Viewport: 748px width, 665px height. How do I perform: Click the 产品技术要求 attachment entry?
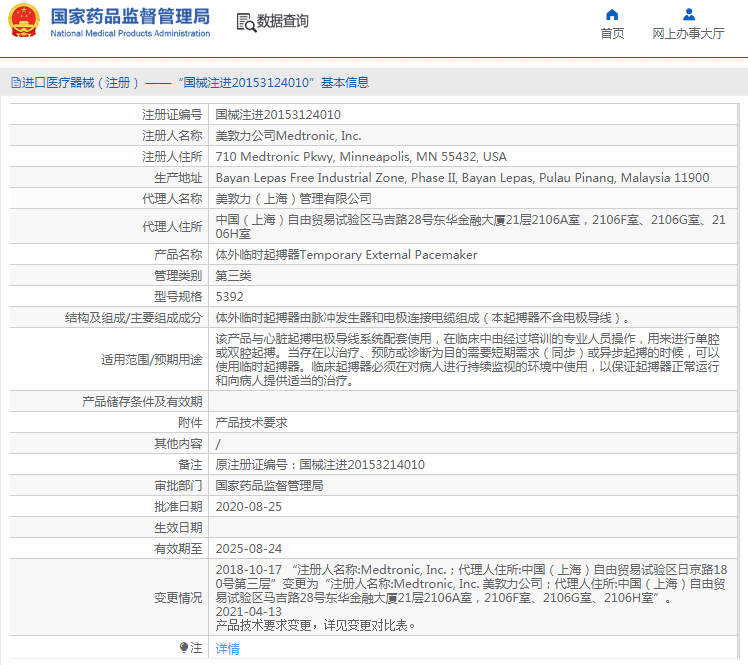pyautogui.click(x=252, y=423)
